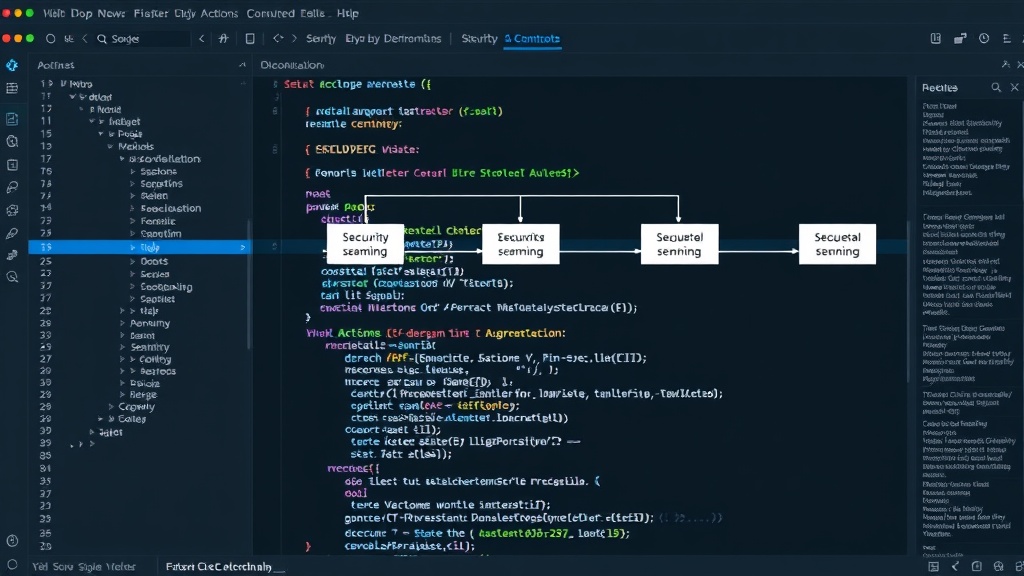Screen dimensions: 1024x576
Task: Expand the Penumy tree item
Action: [x=122, y=323]
